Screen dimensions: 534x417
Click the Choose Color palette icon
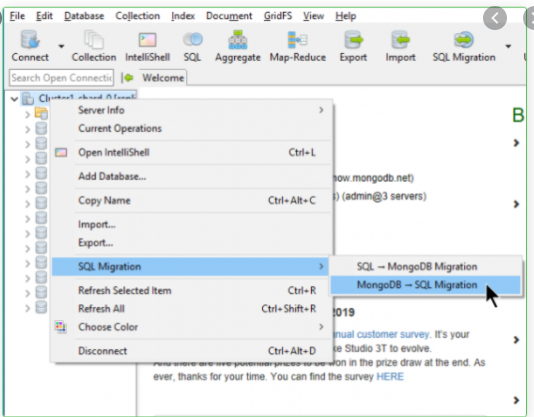61,327
